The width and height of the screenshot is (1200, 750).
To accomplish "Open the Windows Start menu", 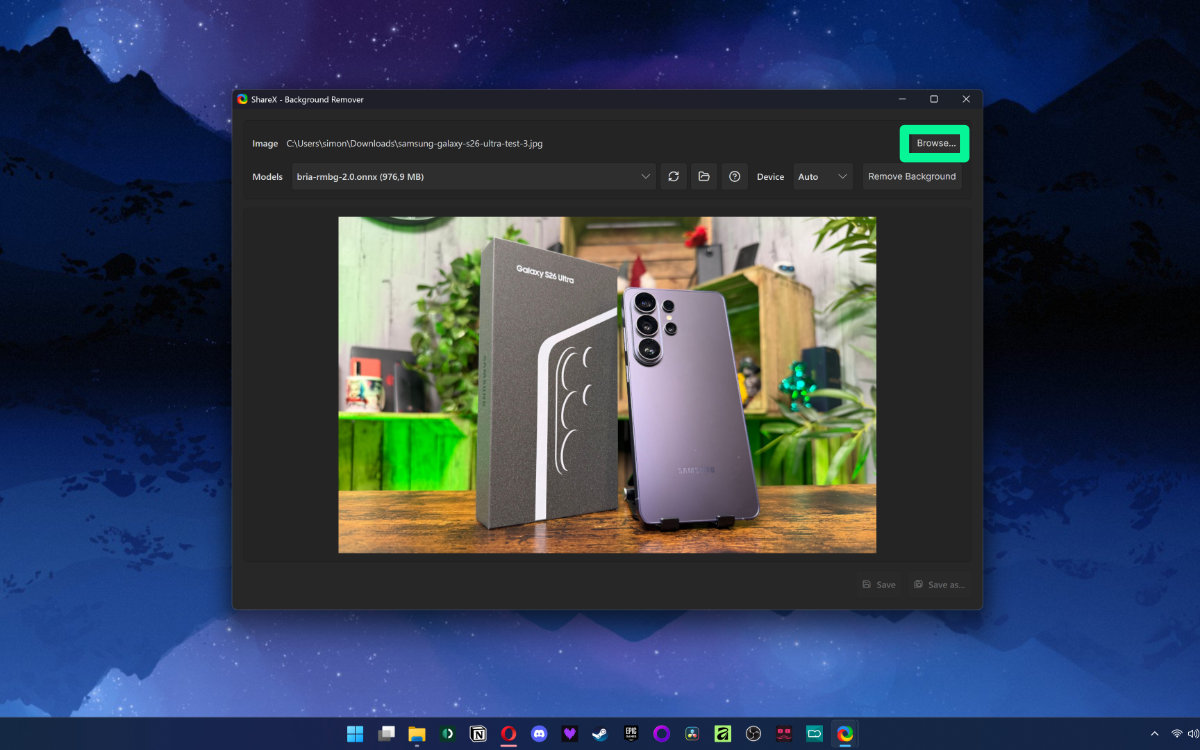I will pos(355,734).
